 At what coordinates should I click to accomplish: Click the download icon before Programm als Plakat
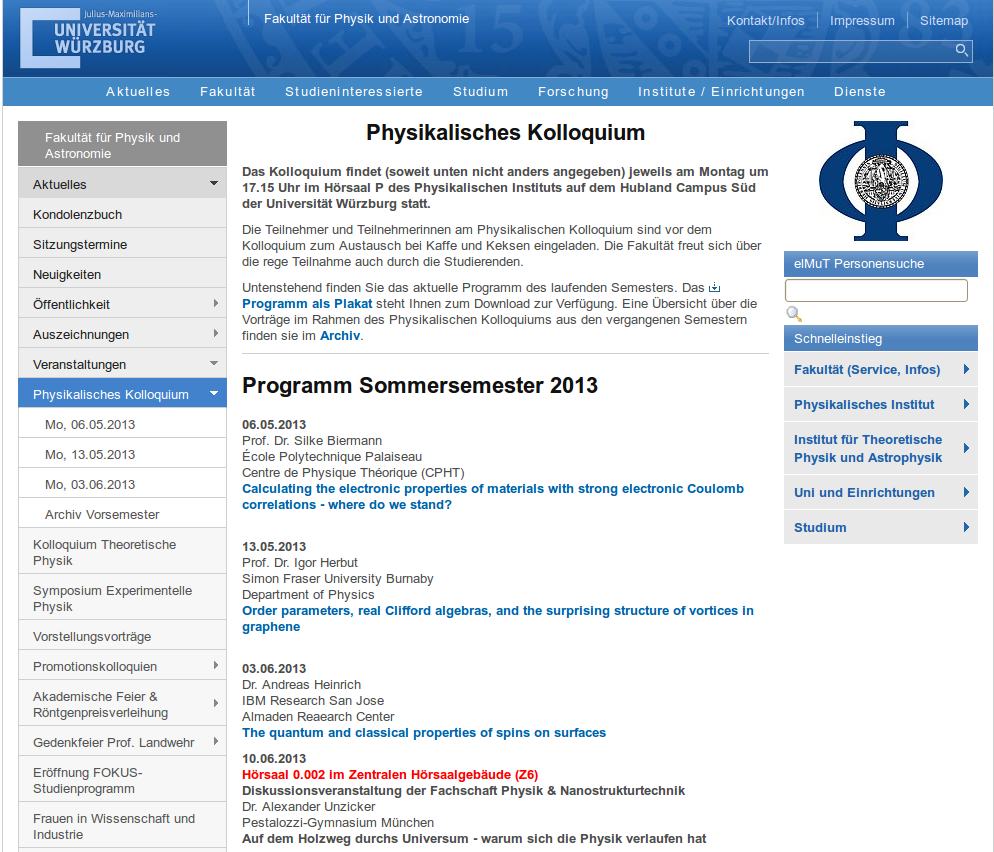pyautogui.click(x=714, y=288)
